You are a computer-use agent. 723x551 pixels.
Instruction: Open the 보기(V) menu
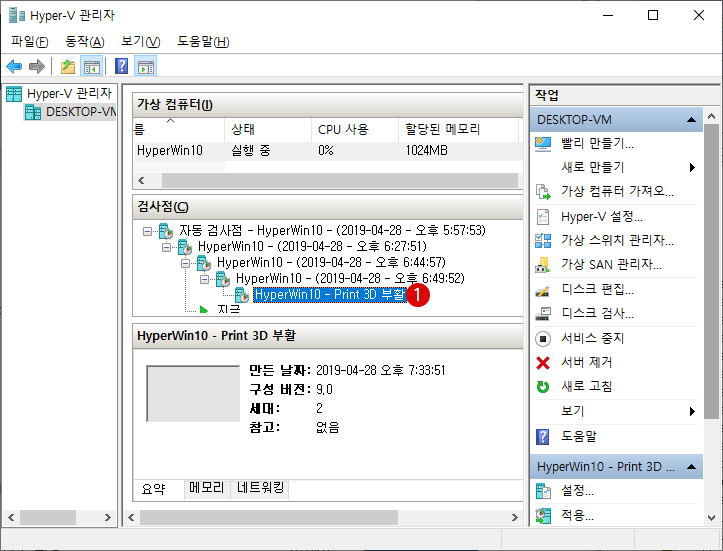(141, 41)
